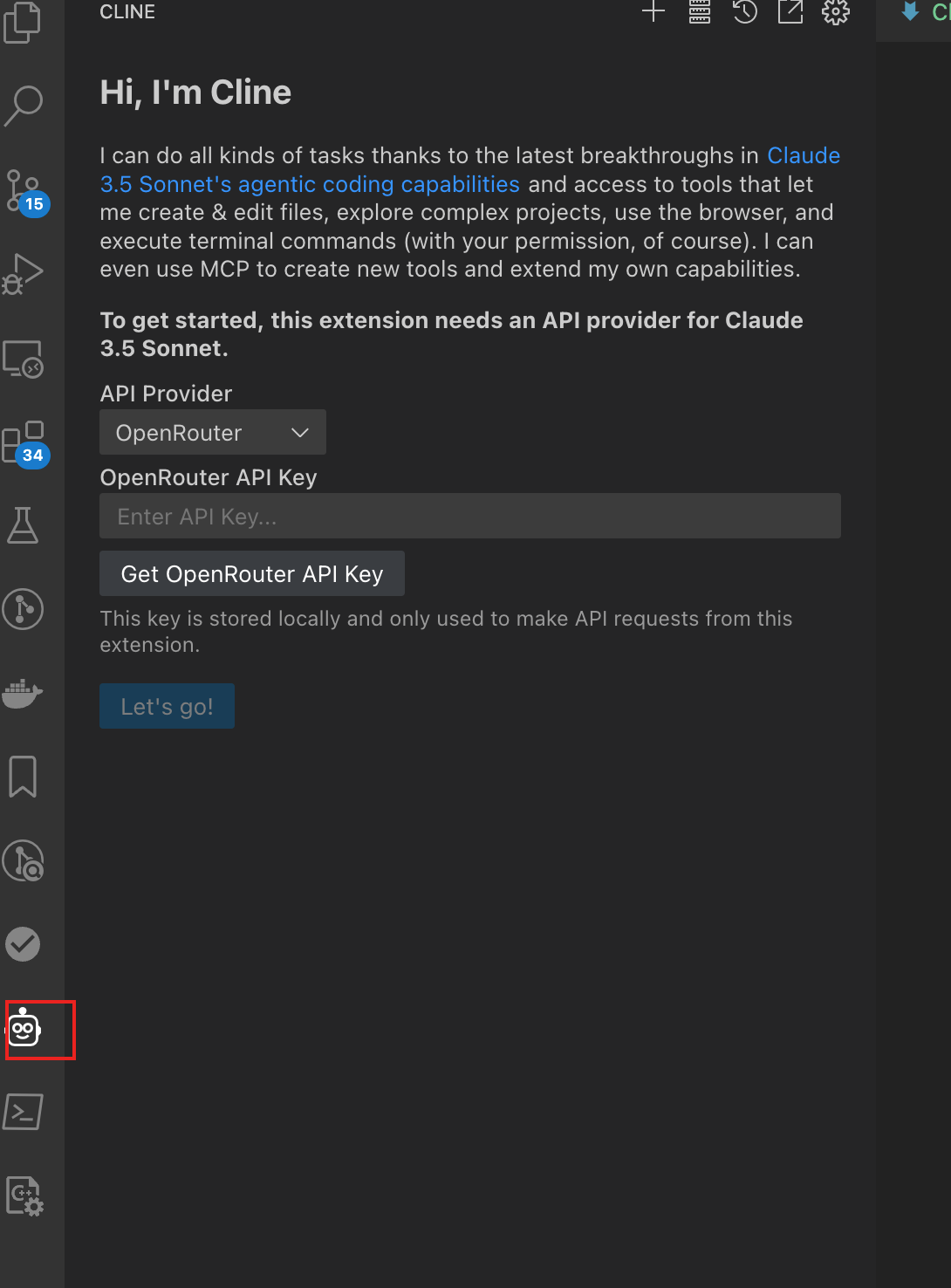
Task: Open the Search magnifier in activity bar
Action: (24, 105)
